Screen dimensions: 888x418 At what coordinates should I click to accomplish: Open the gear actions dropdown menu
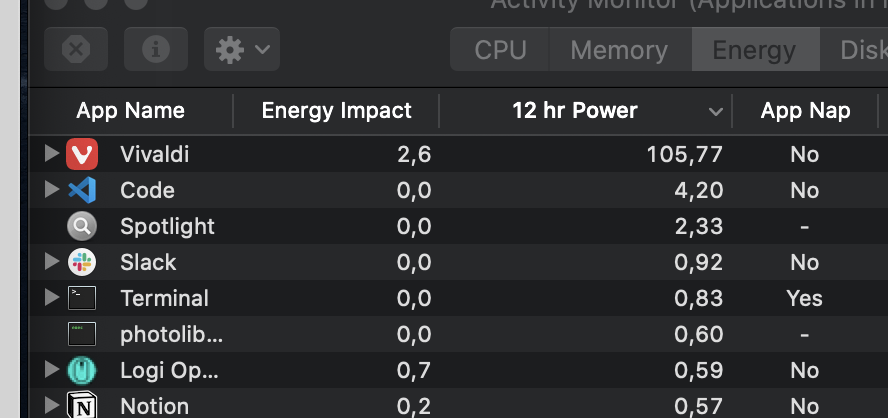pyautogui.click(x=241, y=49)
